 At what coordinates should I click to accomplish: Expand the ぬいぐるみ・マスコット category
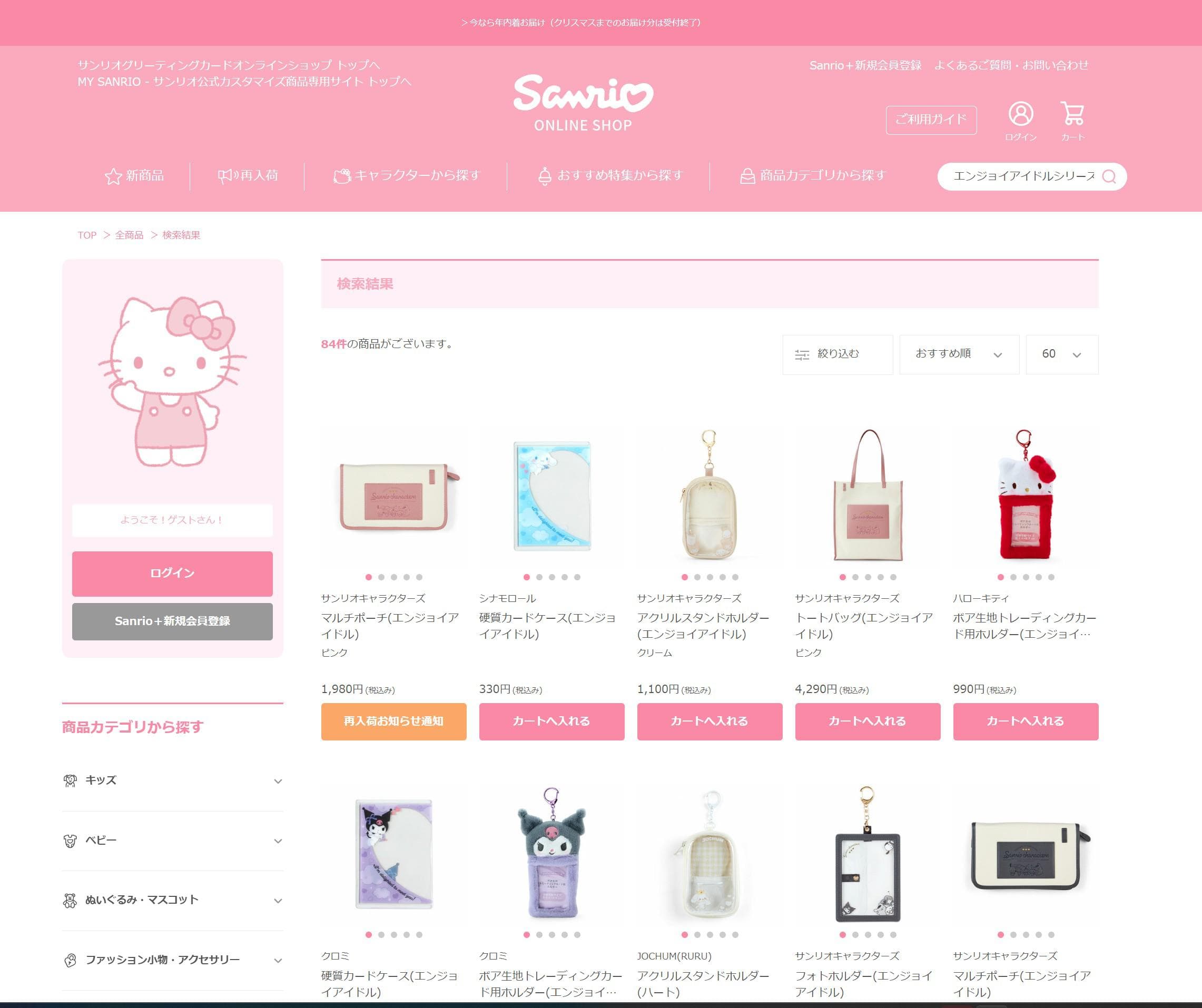pos(172,901)
